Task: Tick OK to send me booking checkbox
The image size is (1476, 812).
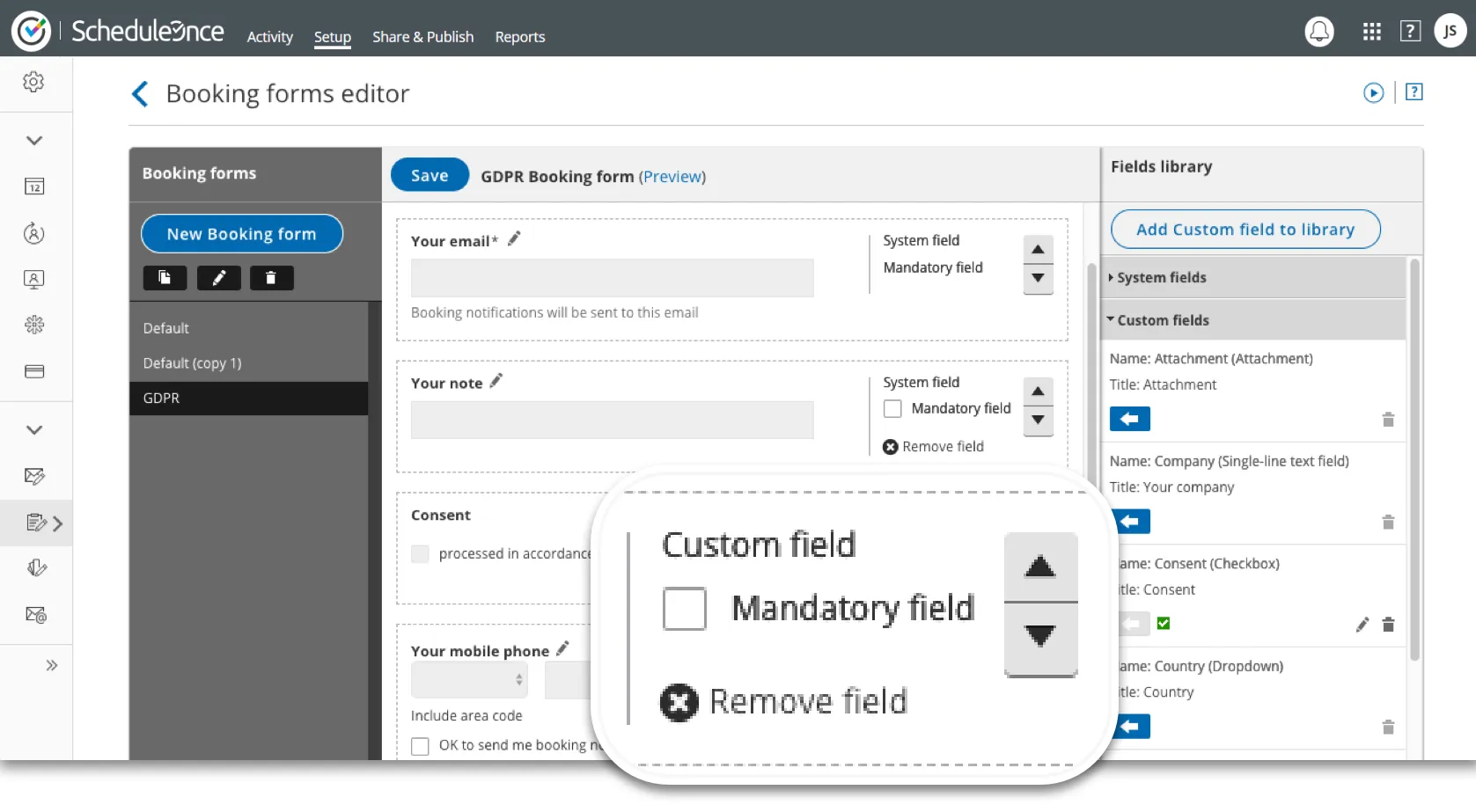Action: [420, 746]
